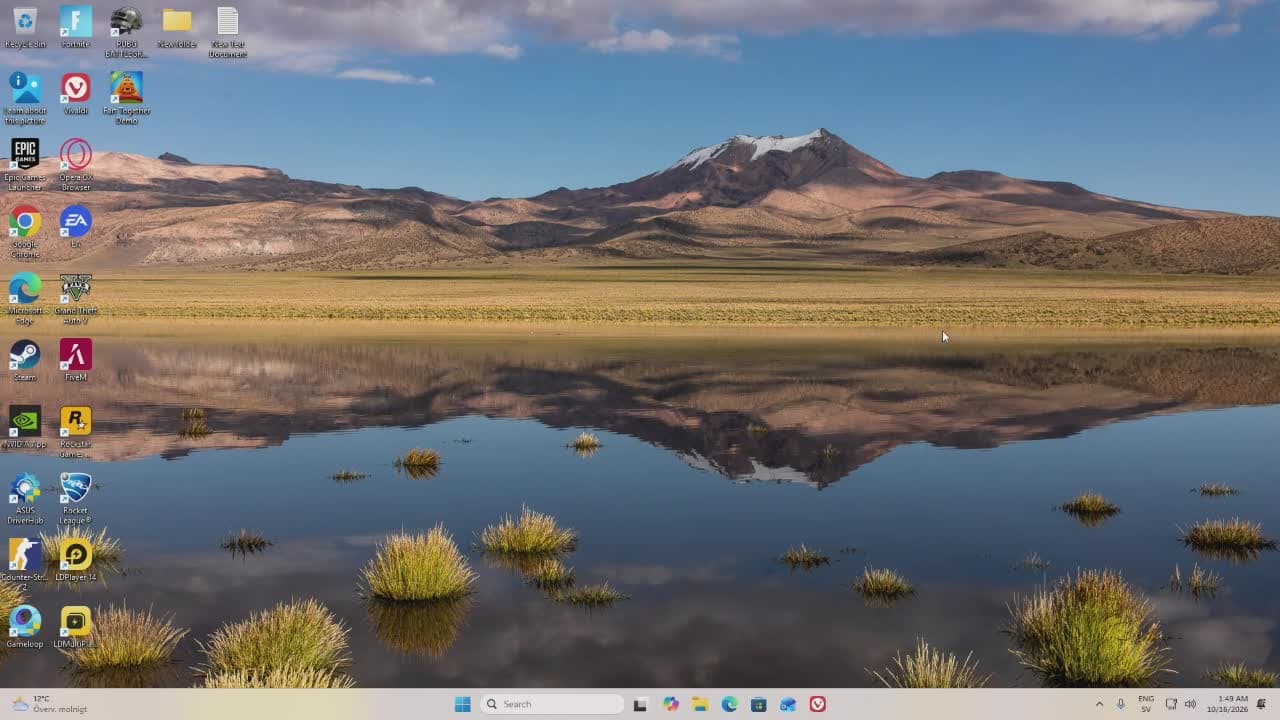Select the Epic Games Launcher shortcut
The height and width of the screenshot is (720, 1280).
[25, 165]
